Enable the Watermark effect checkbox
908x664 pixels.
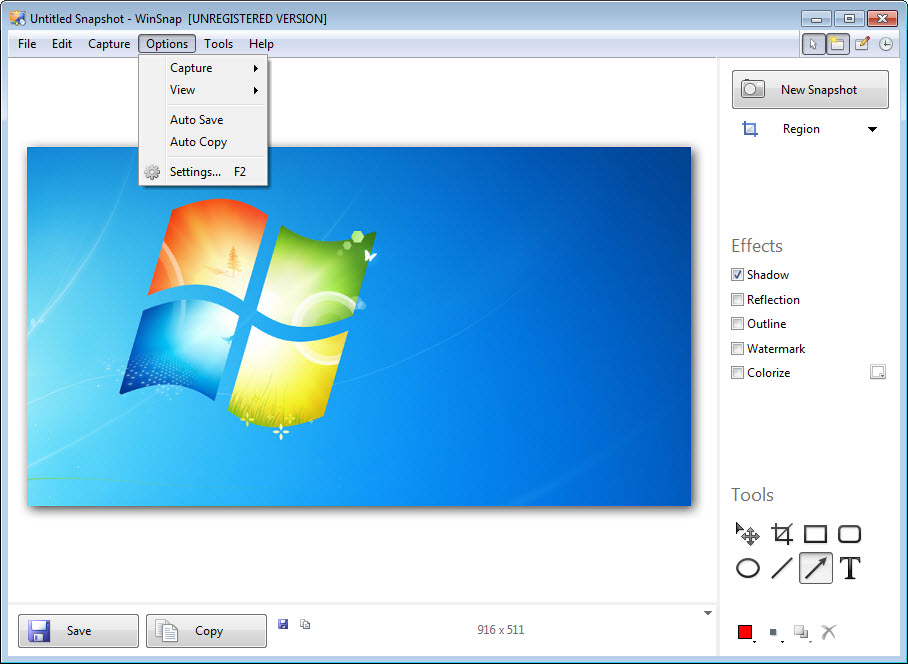737,348
